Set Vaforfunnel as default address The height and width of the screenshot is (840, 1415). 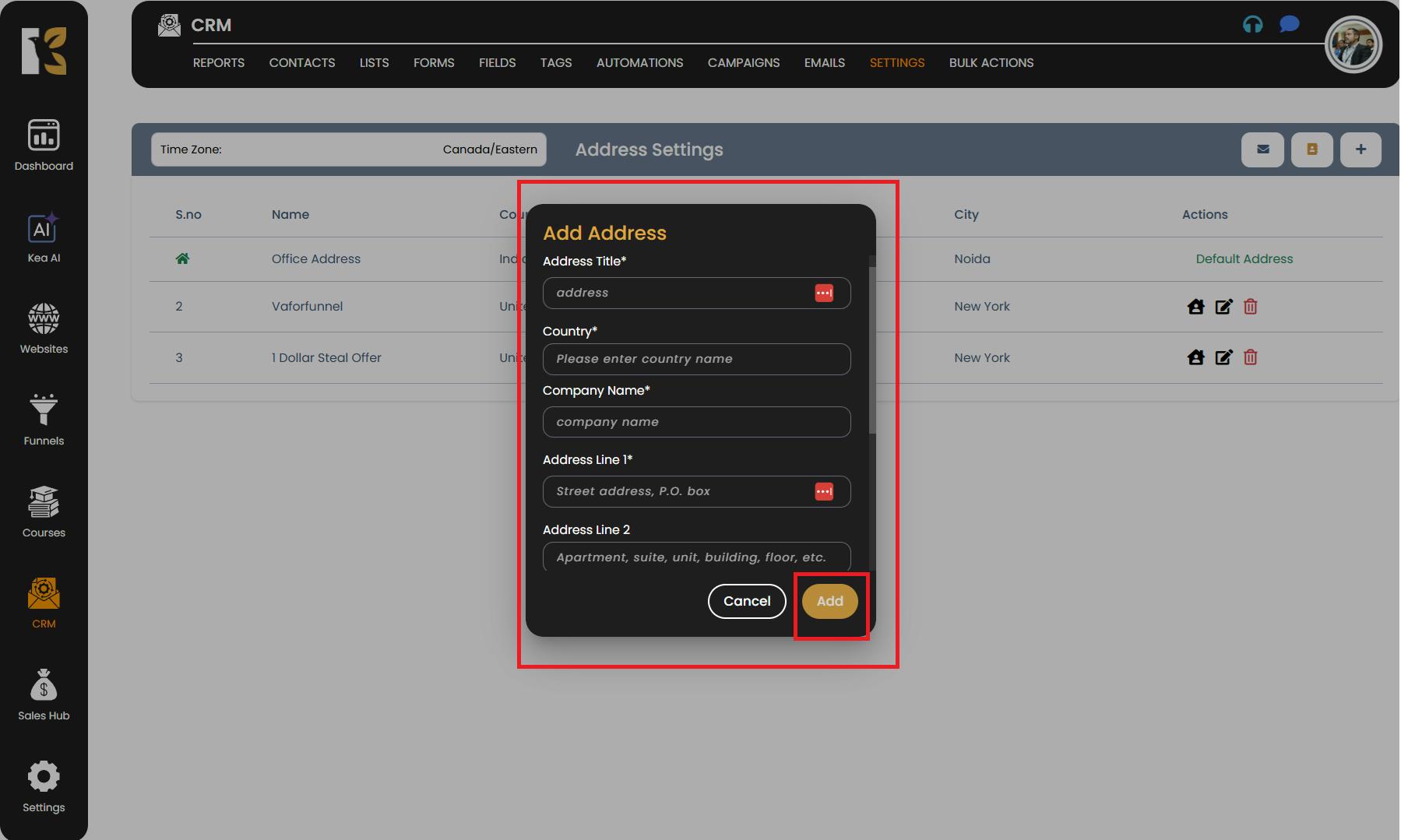coord(1195,307)
